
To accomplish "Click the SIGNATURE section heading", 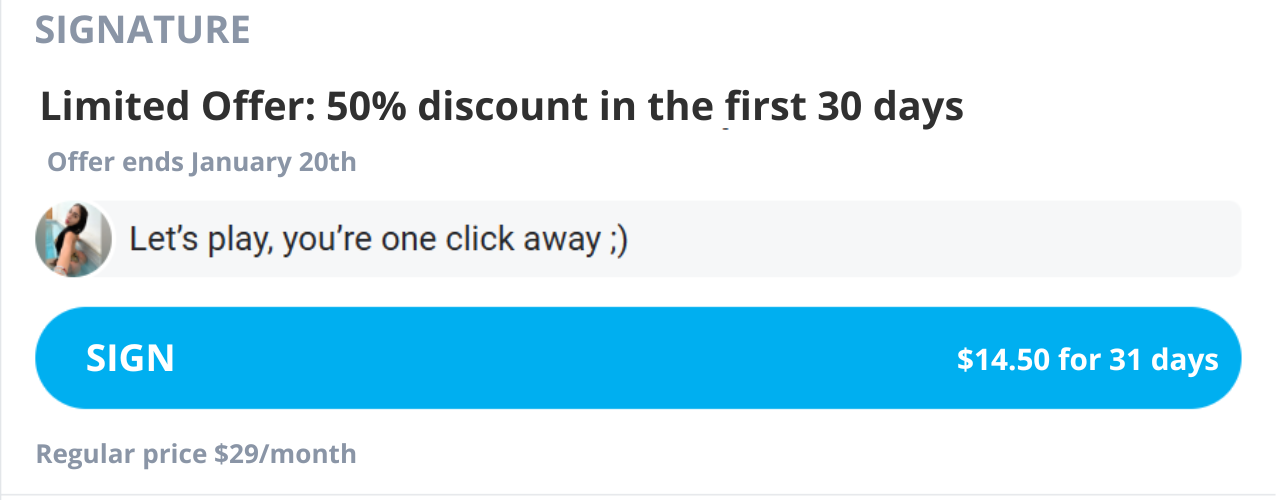I will click(x=142, y=29).
